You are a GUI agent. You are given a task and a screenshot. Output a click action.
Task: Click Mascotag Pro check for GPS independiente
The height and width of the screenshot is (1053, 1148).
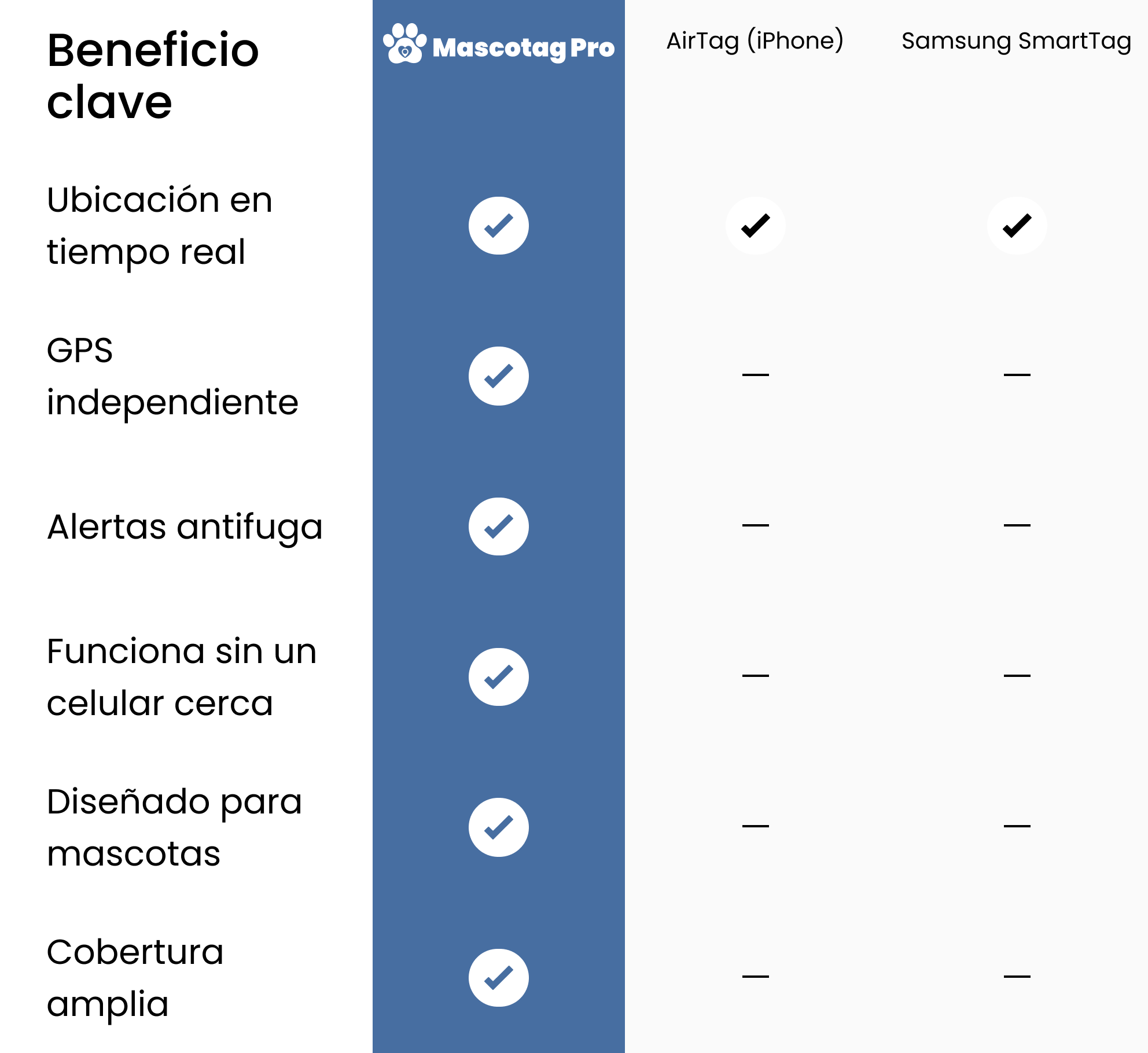[498, 376]
